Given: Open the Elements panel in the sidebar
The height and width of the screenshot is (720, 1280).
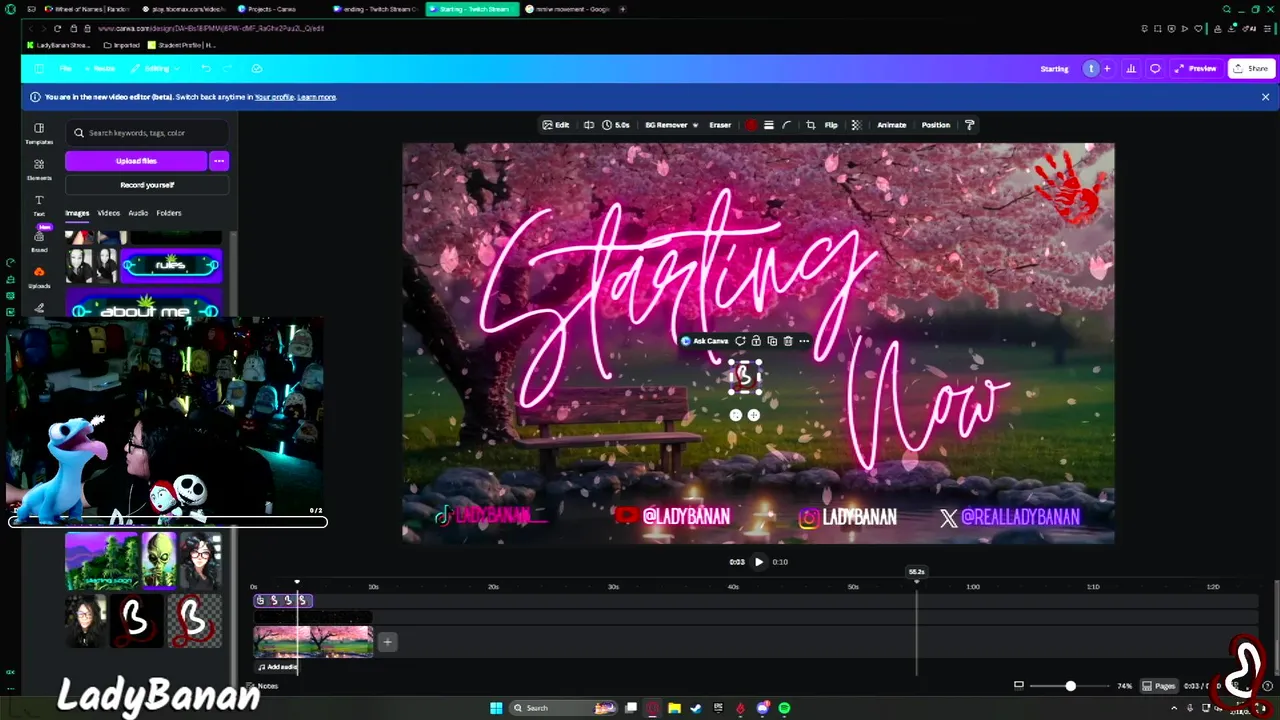Looking at the screenshot, I should (x=39, y=169).
